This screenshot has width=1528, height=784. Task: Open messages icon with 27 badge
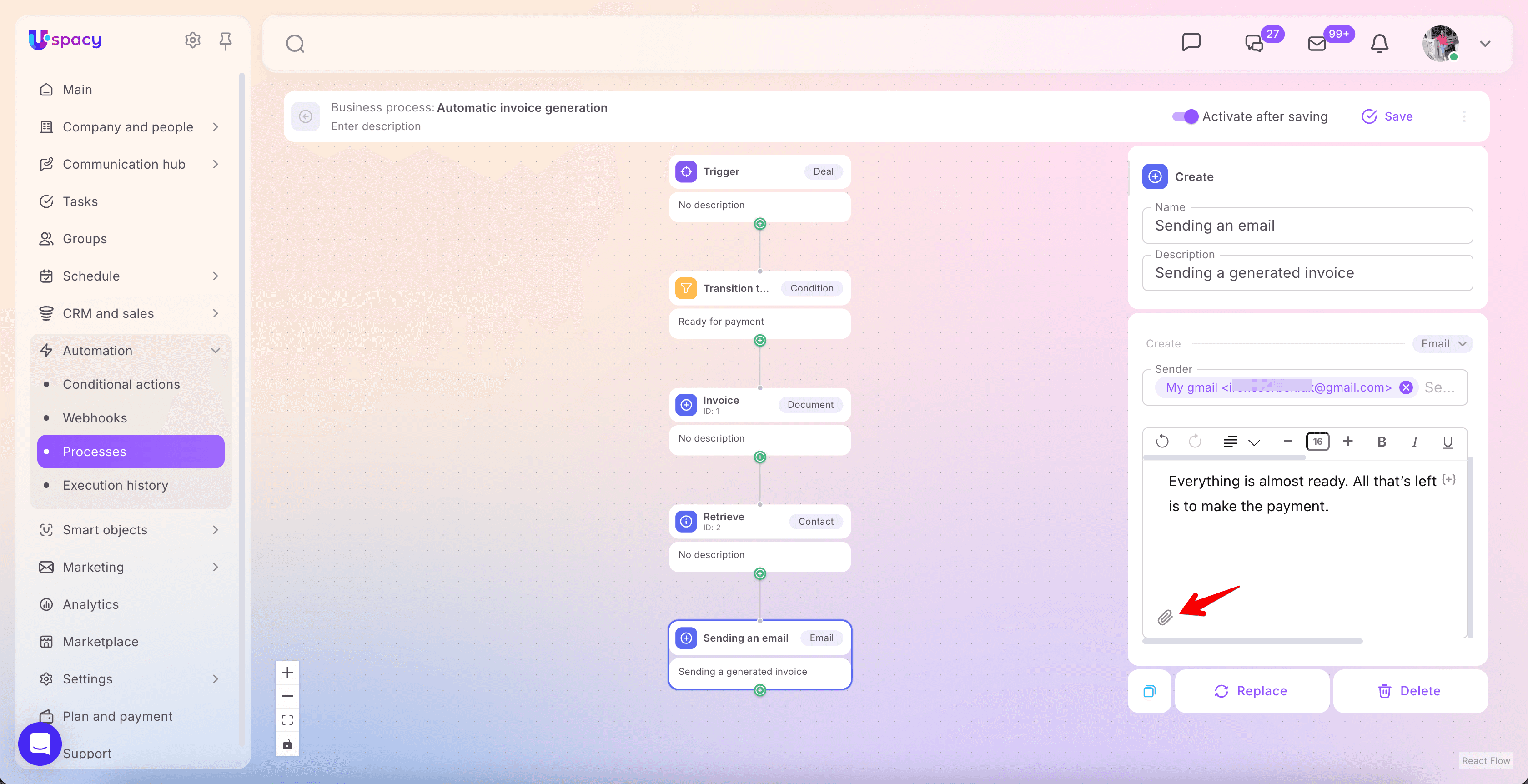tap(1254, 44)
